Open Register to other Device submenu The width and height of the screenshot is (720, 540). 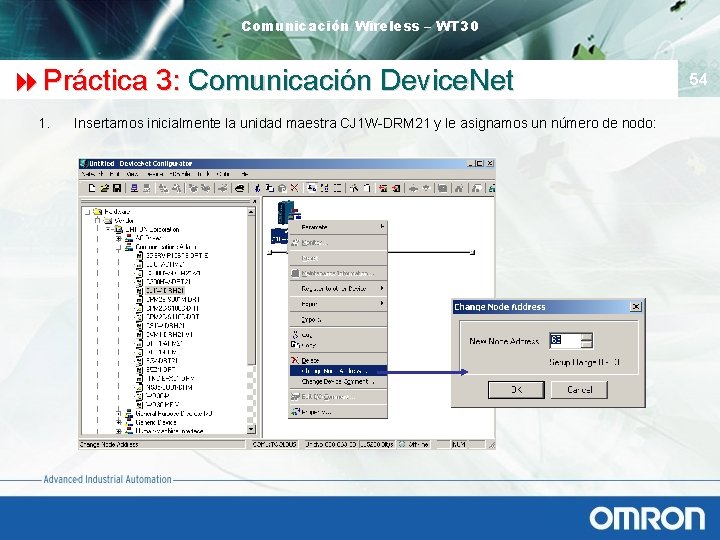(338, 288)
